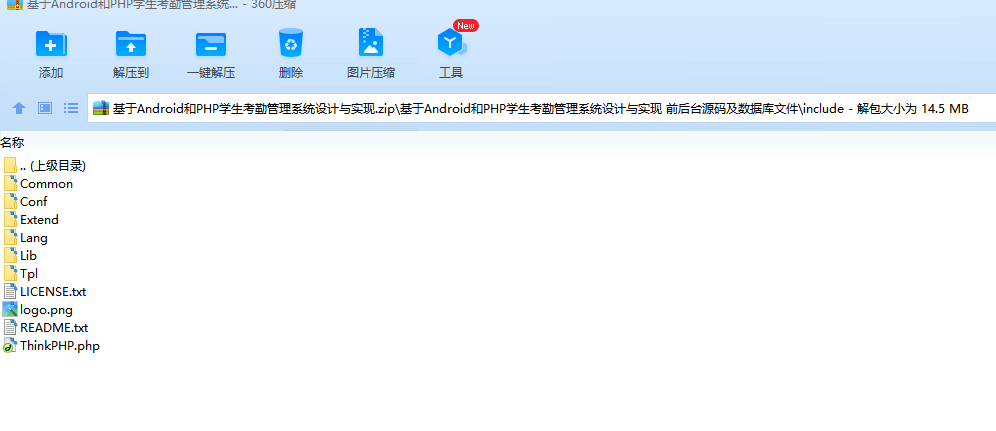Select the Lib folder
This screenshot has height=431, width=996.
click(20, 256)
